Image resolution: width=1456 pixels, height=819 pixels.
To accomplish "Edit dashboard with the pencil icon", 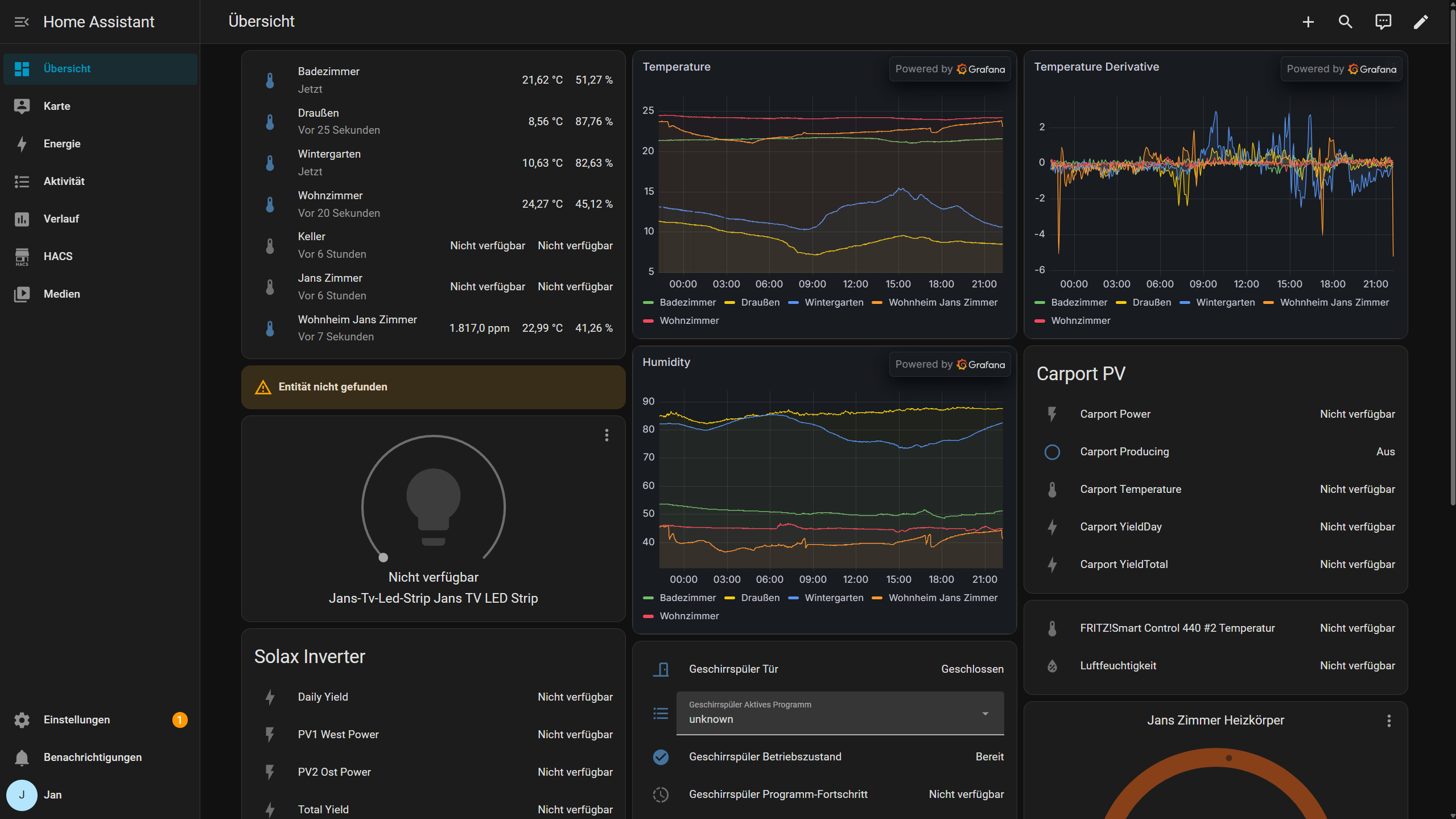I will click(1421, 22).
